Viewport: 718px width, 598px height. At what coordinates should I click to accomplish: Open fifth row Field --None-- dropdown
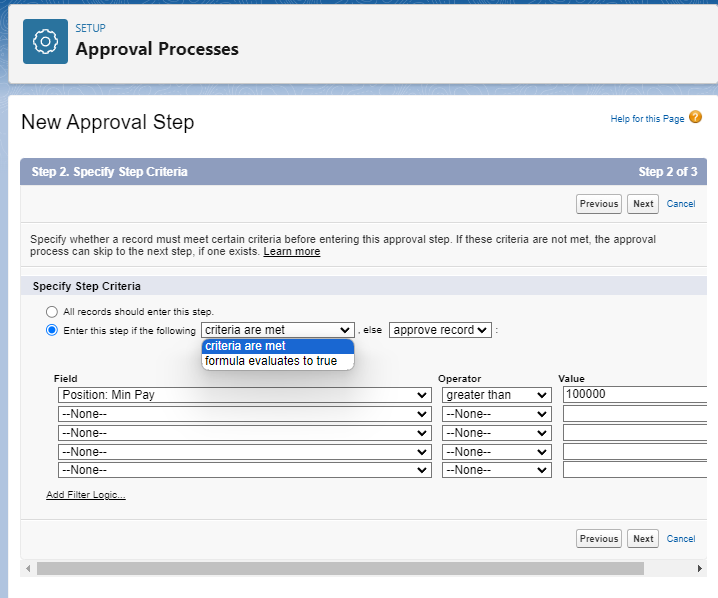click(x=245, y=470)
